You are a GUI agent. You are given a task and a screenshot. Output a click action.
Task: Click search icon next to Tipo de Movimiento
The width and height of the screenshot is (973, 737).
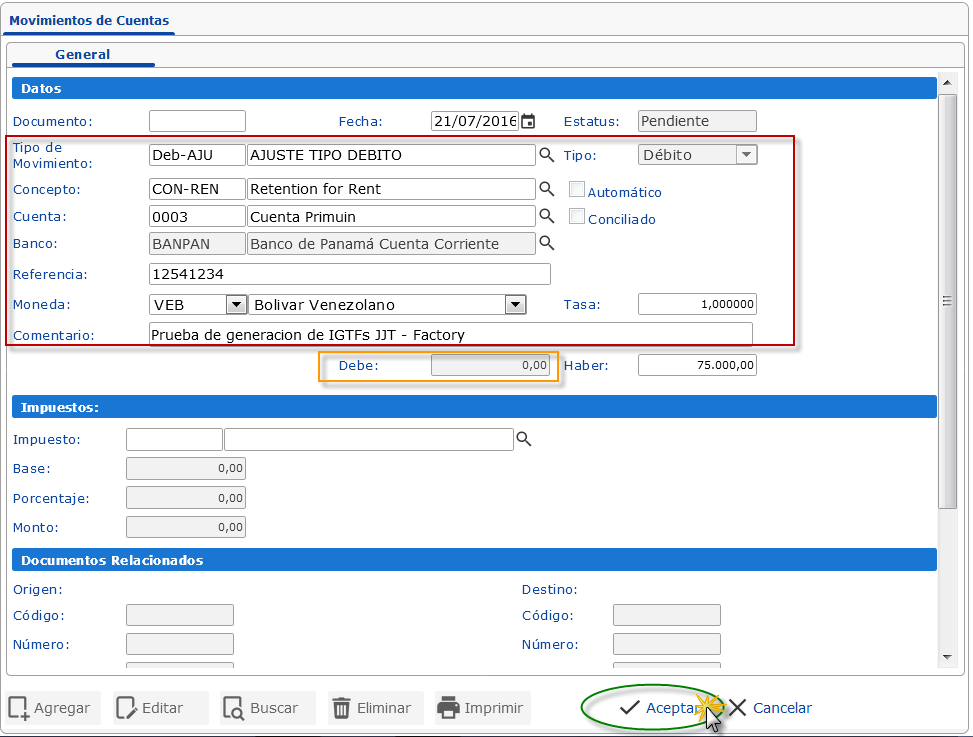(547, 155)
